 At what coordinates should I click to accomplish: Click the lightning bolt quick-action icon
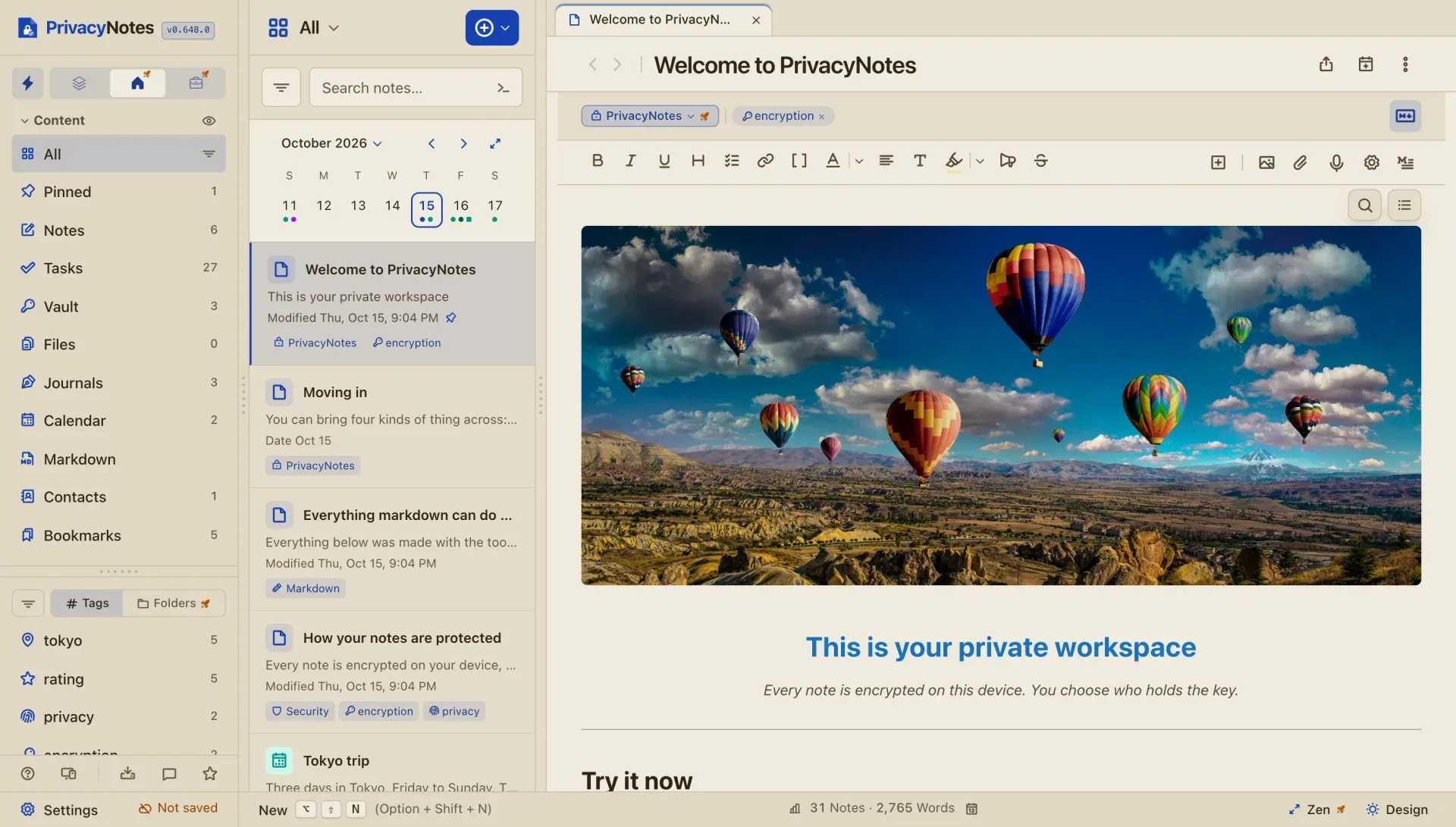(x=28, y=83)
